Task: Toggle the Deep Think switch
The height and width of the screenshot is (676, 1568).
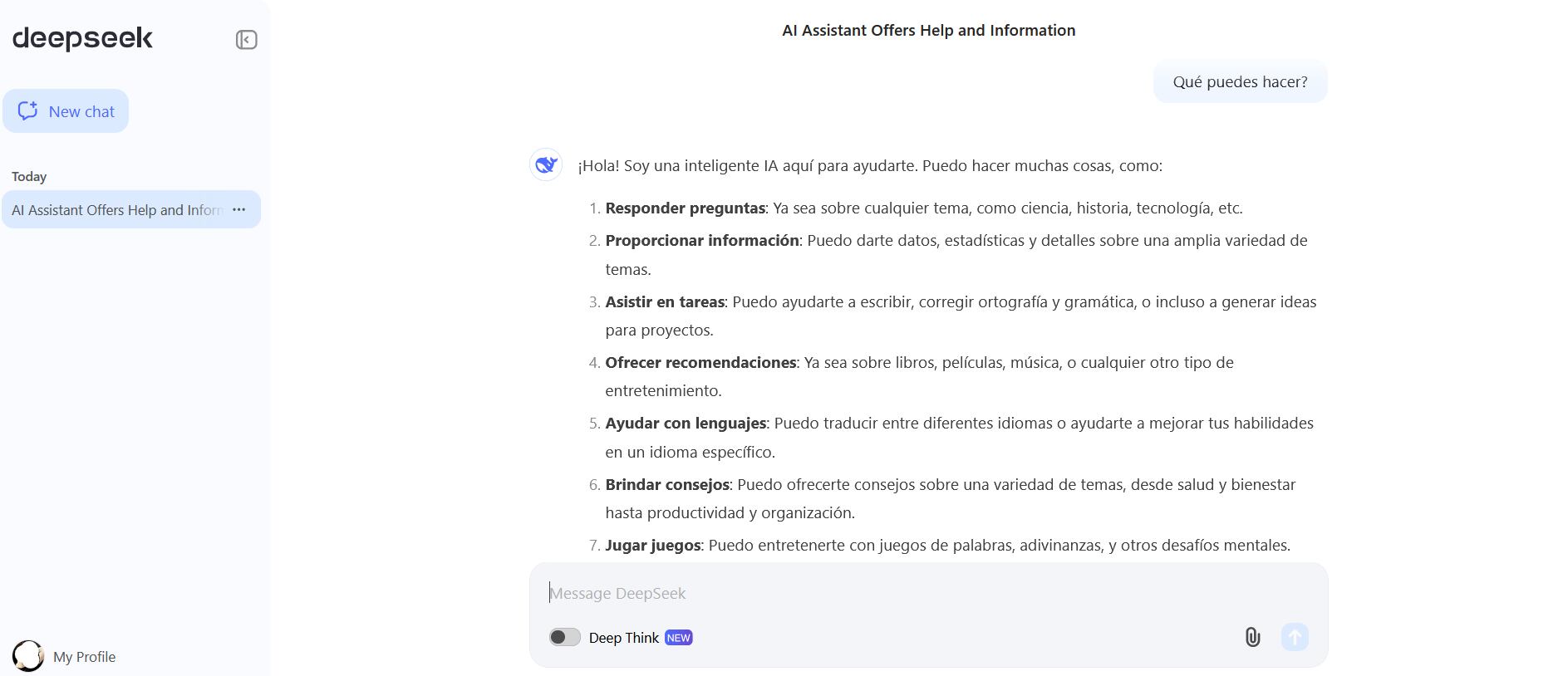Action: tap(564, 637)
